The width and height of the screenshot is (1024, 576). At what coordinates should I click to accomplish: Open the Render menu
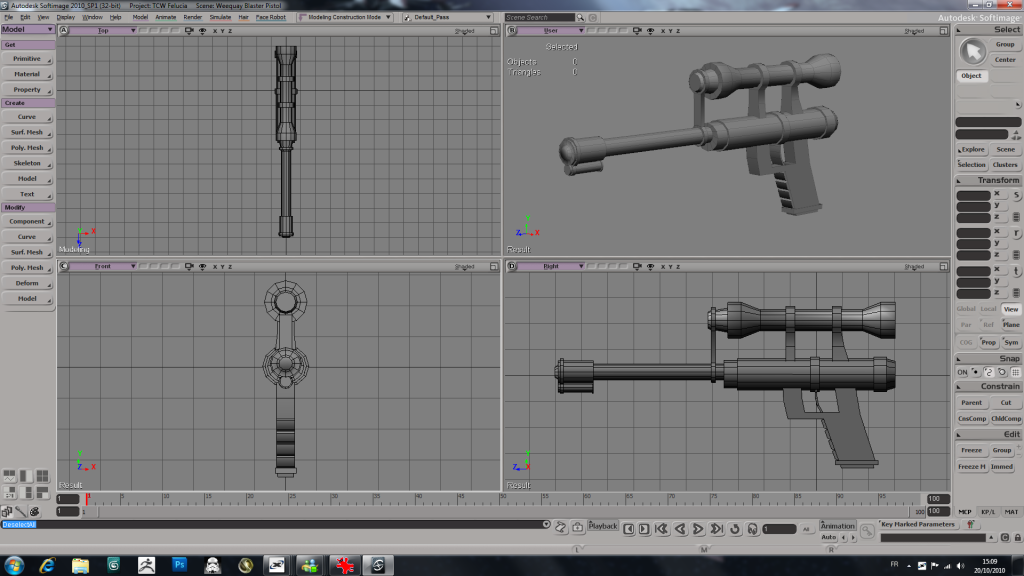tap(193, 18)
